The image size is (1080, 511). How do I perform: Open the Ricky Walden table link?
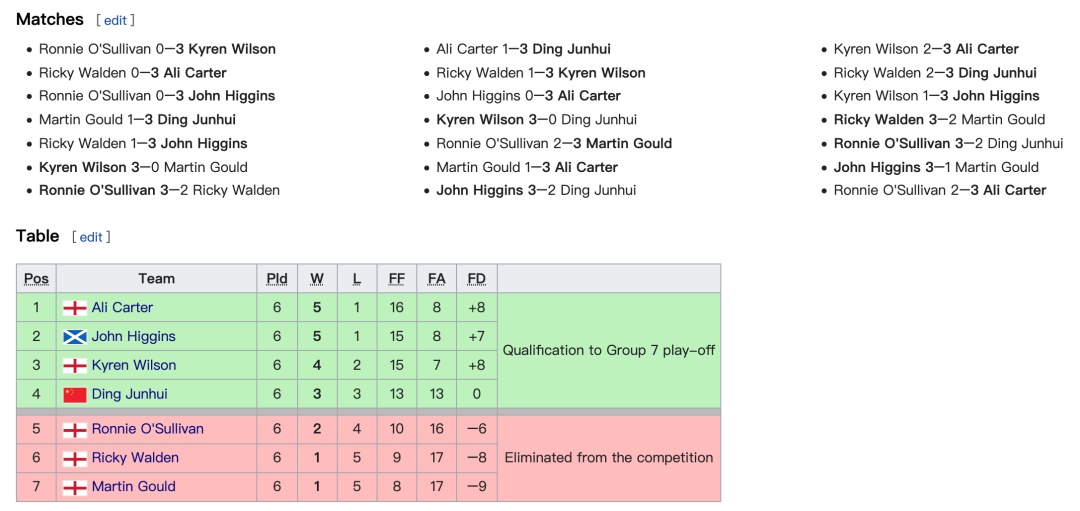pyautogui.click(x=135, y=458)
